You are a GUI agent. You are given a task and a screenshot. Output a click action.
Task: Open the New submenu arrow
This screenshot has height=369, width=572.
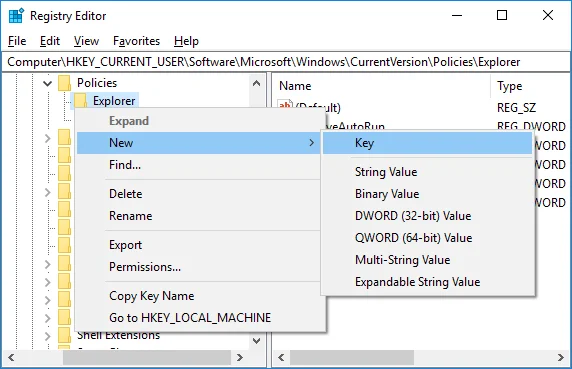(311, 143)
